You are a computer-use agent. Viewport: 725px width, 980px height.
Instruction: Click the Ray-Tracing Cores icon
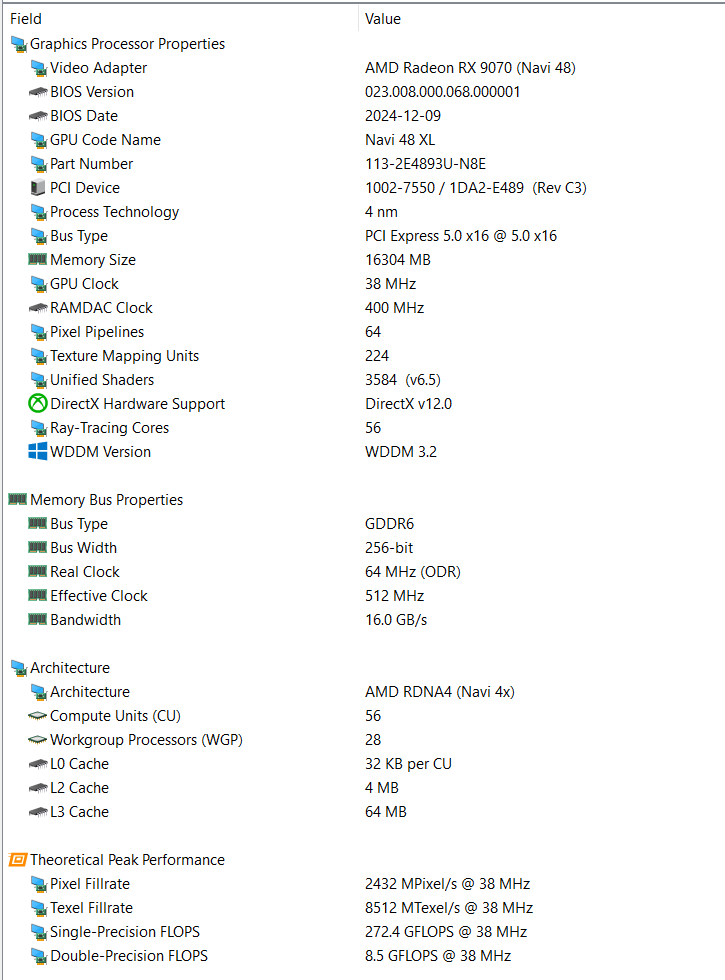point(38,428)
